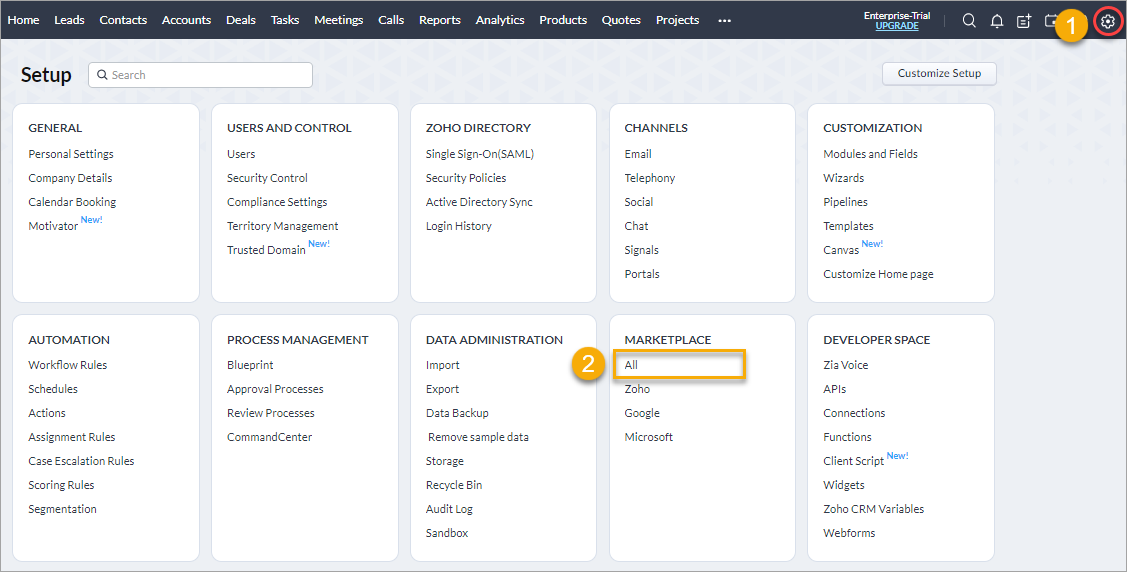Open Company Details
Viewport: 1127px width, 572px height.
click(x=70, y=177)
